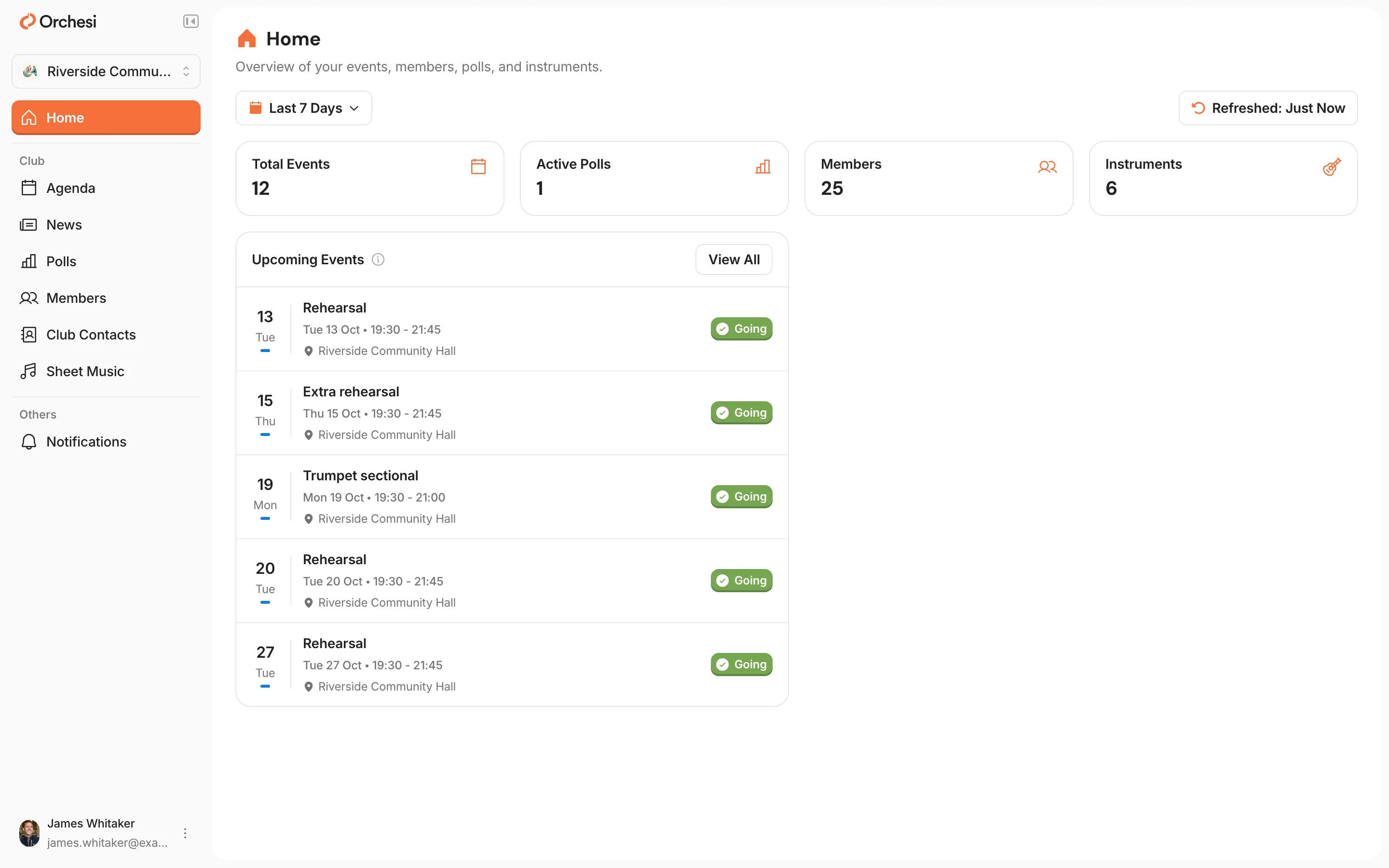This screenshot has height=868, width=1389.
Task: Open Members in the sidebar
Action: [x=106, y=298]
